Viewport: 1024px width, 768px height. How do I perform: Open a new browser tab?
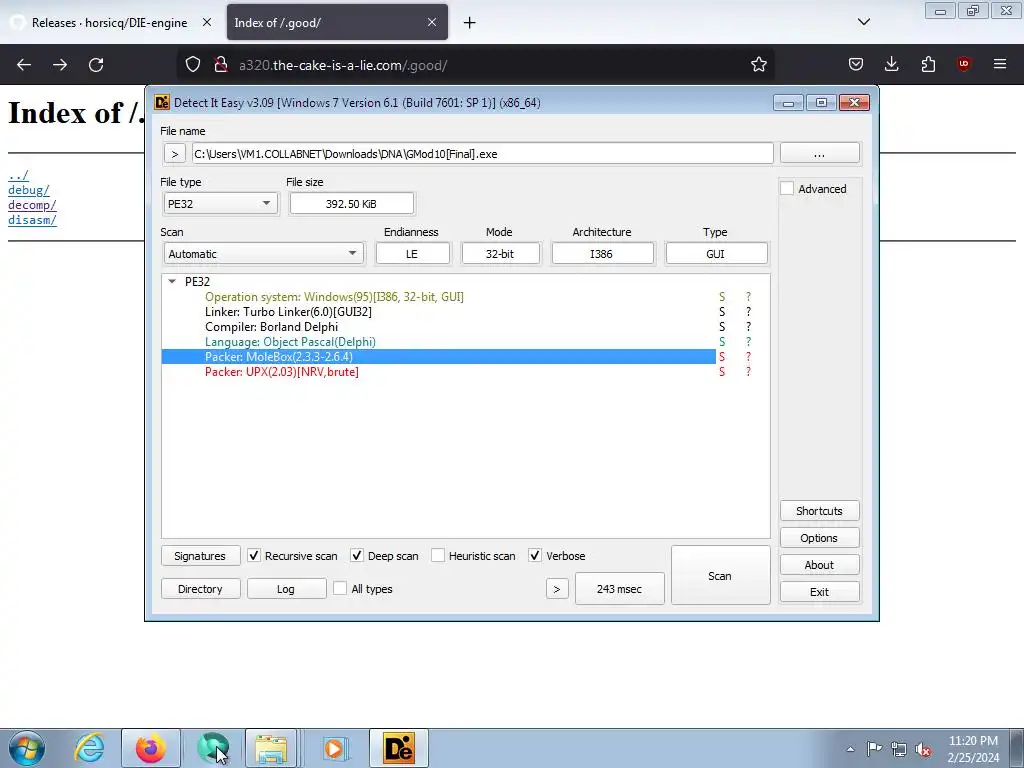469,23
